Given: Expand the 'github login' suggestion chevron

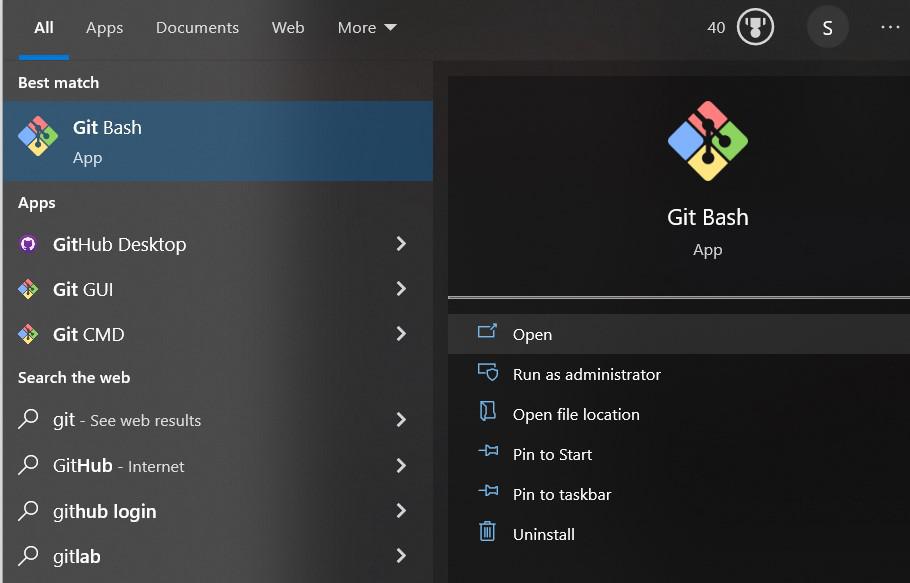Looking at the screenshot, I should click(401, 510).
